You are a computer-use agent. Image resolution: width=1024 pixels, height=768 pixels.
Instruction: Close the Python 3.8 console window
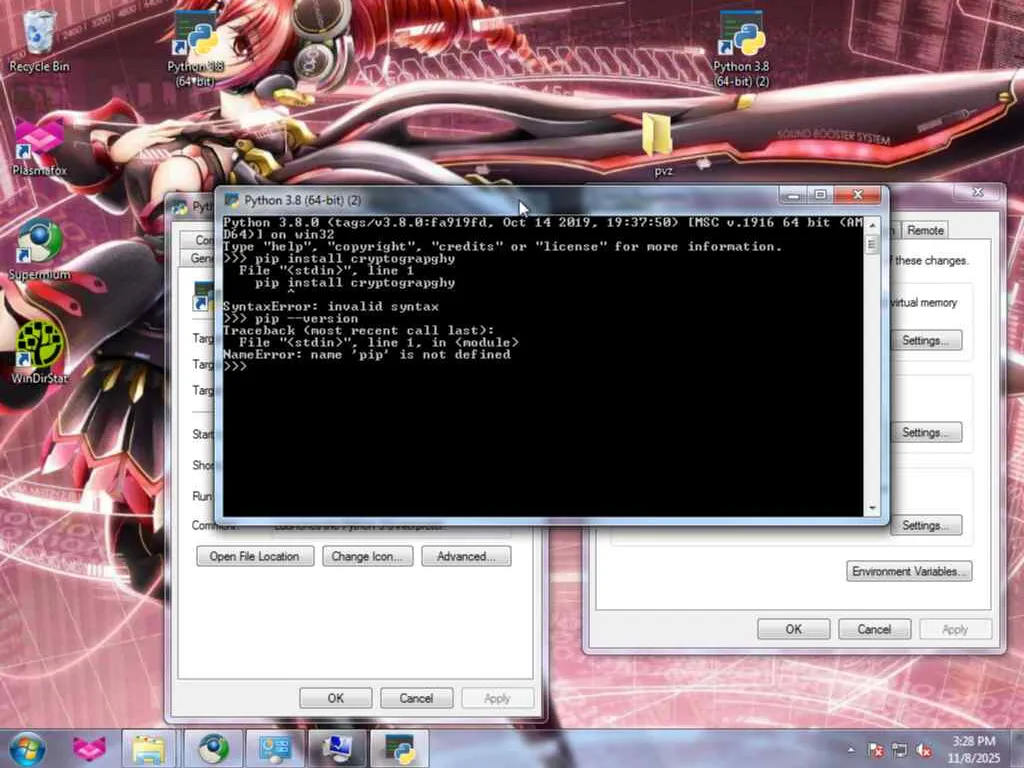tap(858, 195)
